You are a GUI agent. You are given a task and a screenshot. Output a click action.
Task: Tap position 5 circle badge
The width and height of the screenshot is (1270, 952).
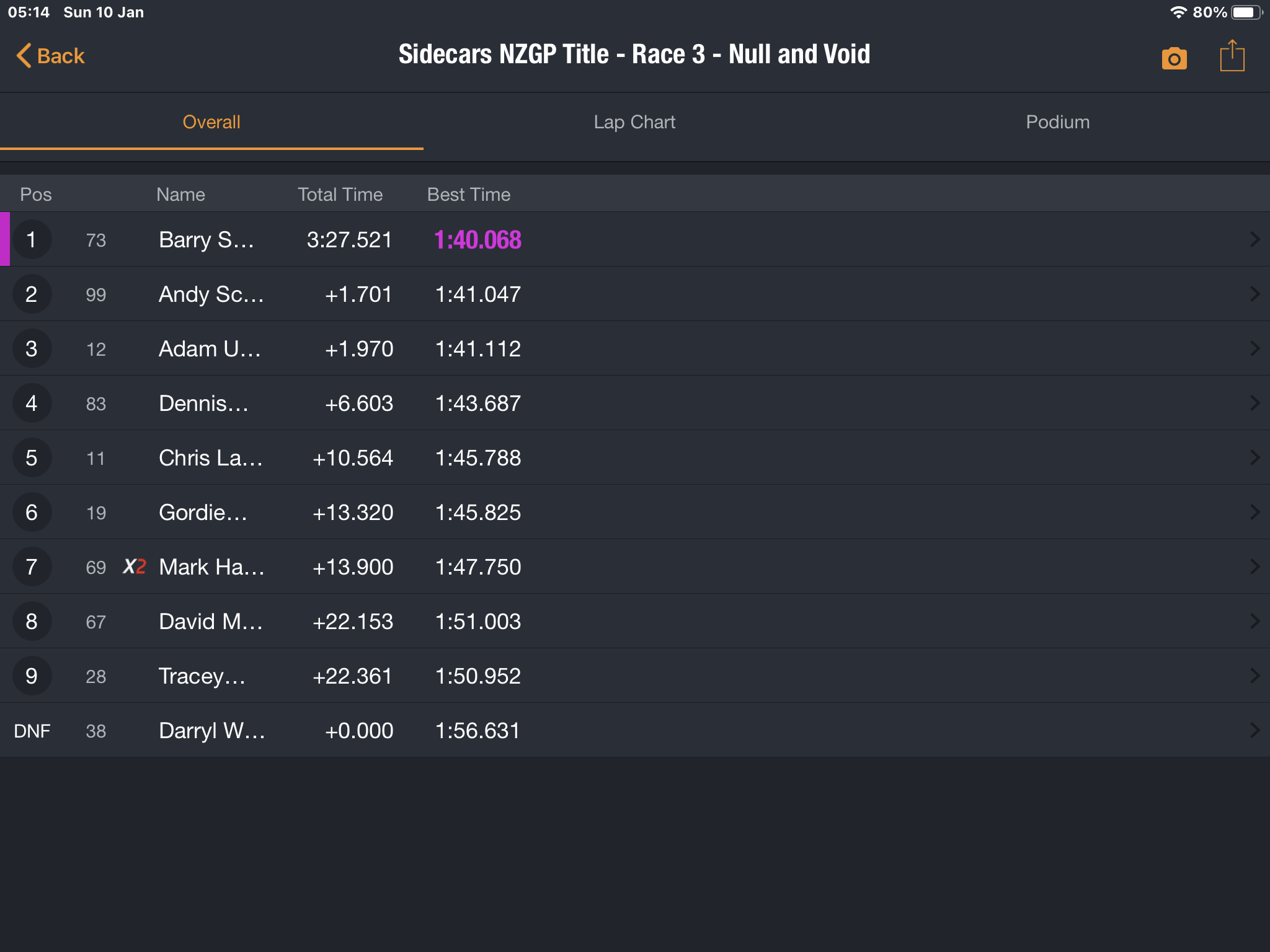(x=32, y=458)
